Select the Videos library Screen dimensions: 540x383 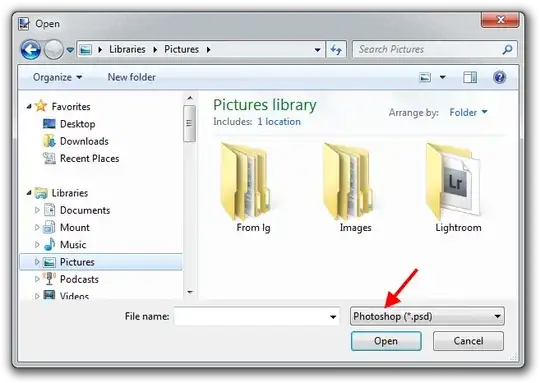tap(74, 296)
